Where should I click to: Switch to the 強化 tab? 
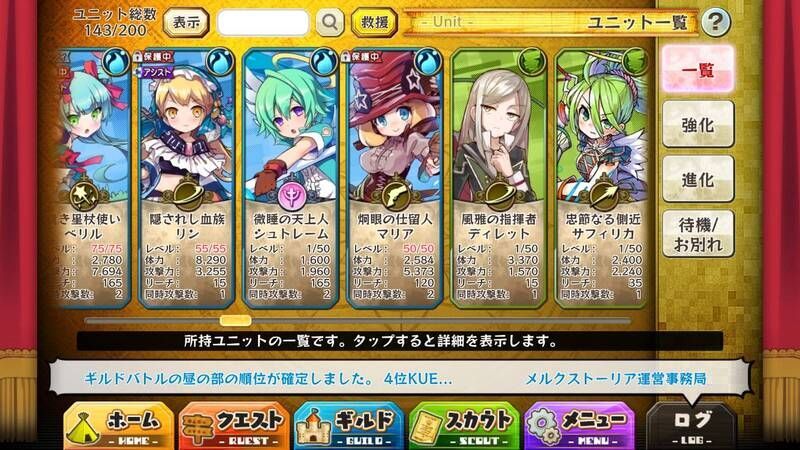point(698,124)
